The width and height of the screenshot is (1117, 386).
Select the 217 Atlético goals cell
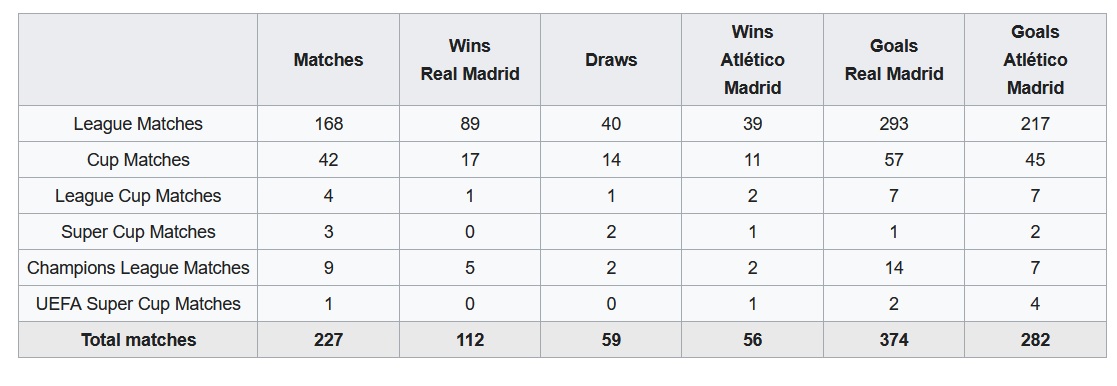point(1035,124)
